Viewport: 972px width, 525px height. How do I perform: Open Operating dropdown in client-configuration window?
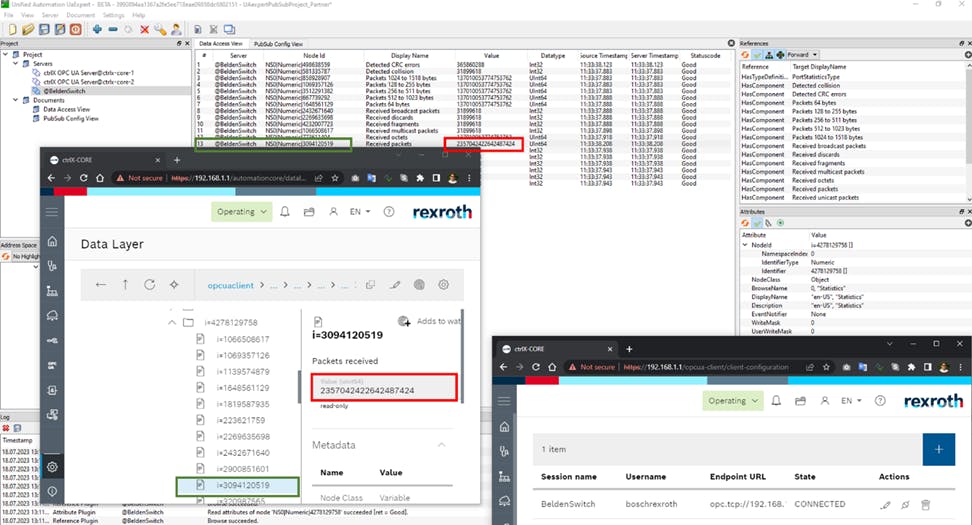pos(733,401)
